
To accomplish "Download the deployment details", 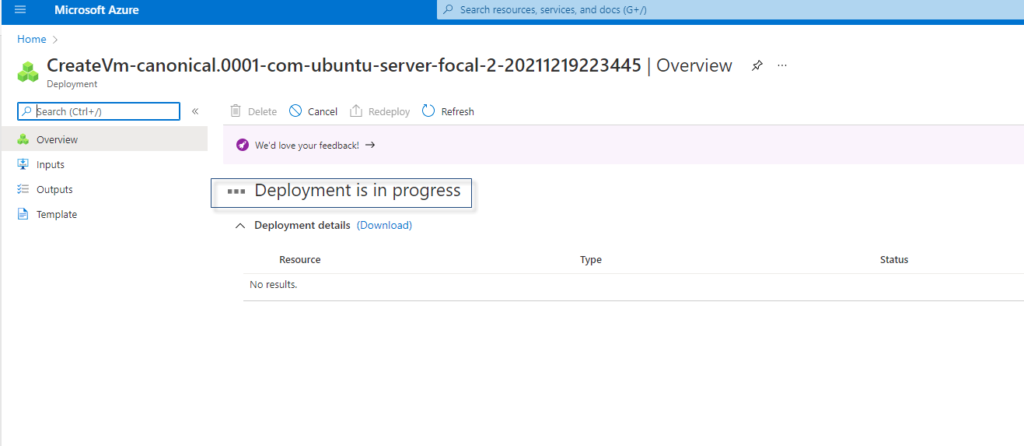I will coord(384,225).
